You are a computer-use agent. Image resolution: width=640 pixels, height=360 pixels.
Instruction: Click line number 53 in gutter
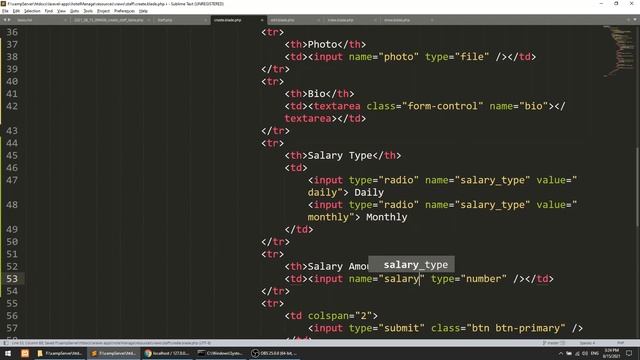click(x=12, y=279)
